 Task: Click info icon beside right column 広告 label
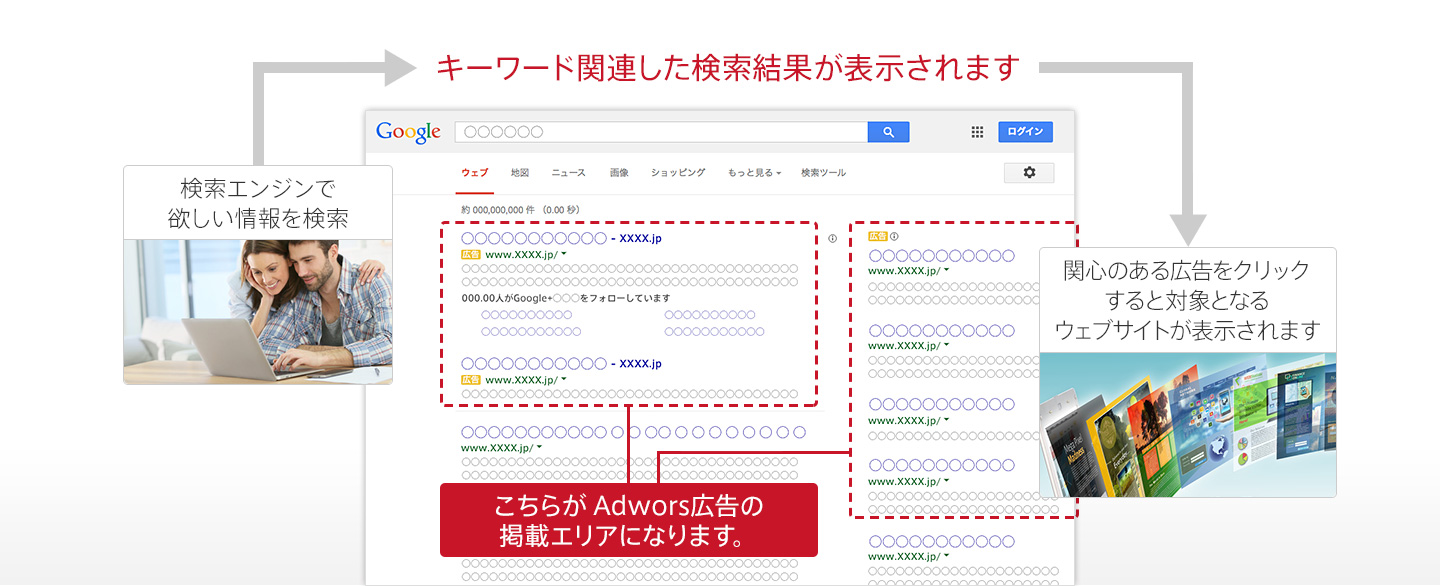point(894,237)
